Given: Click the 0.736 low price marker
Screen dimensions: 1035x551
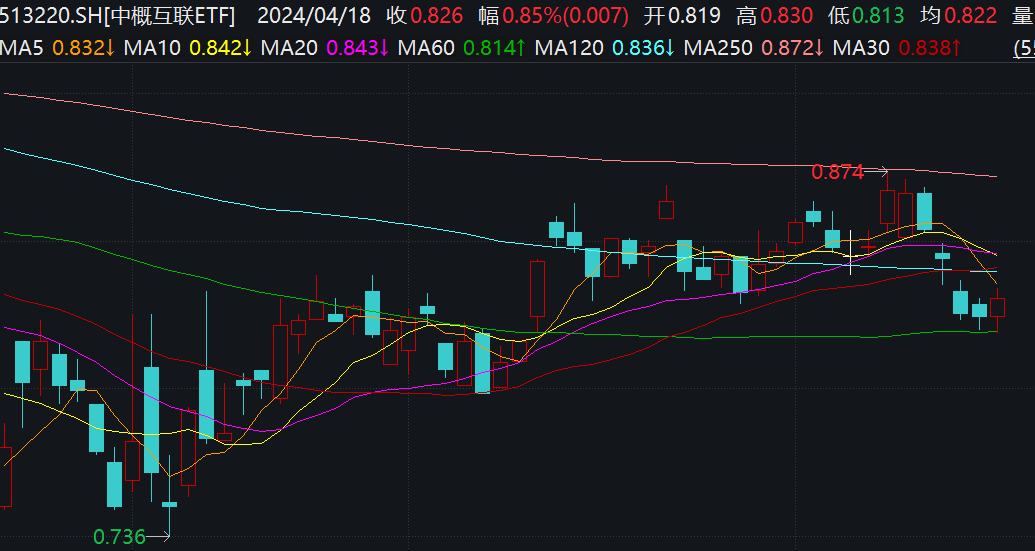Looking at the screenshot, I should click(119, 537).
